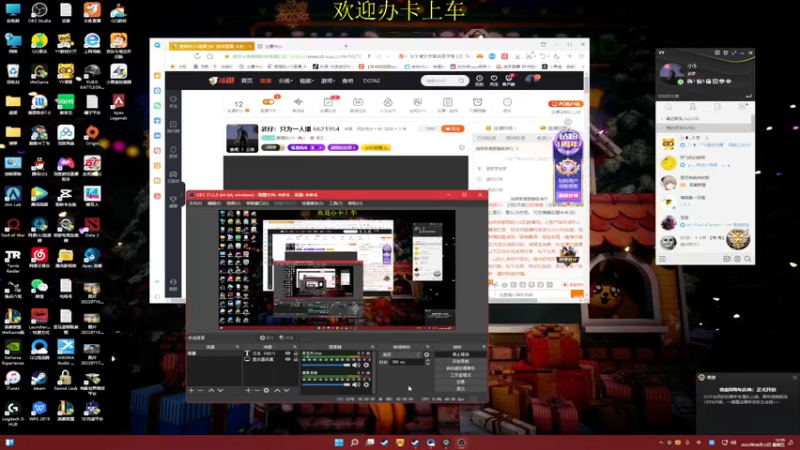This screenshot has height=450, width=800.
Task: Click the settings button in OBS controls
Action: pyautogui.click(x=461, y=382)
